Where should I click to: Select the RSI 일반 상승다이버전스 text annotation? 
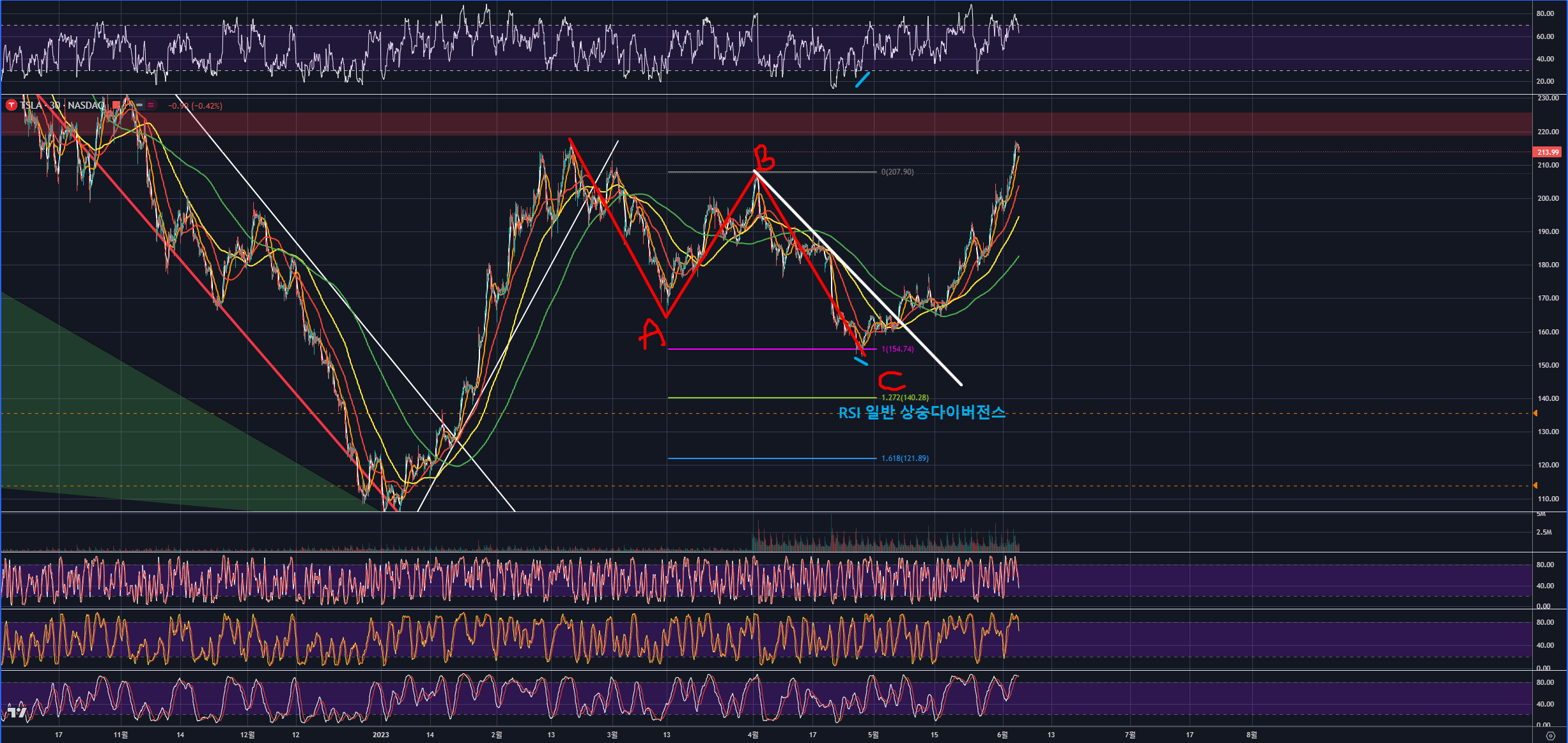pyautogui.click(x=921, y=413)
